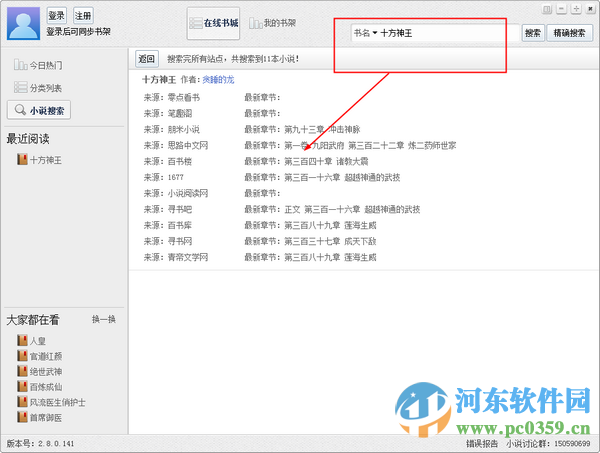Screen dimensions: 600x453
Task: Click the magnifier icon in 小说搜索
Action: click(x=20, y=110)
